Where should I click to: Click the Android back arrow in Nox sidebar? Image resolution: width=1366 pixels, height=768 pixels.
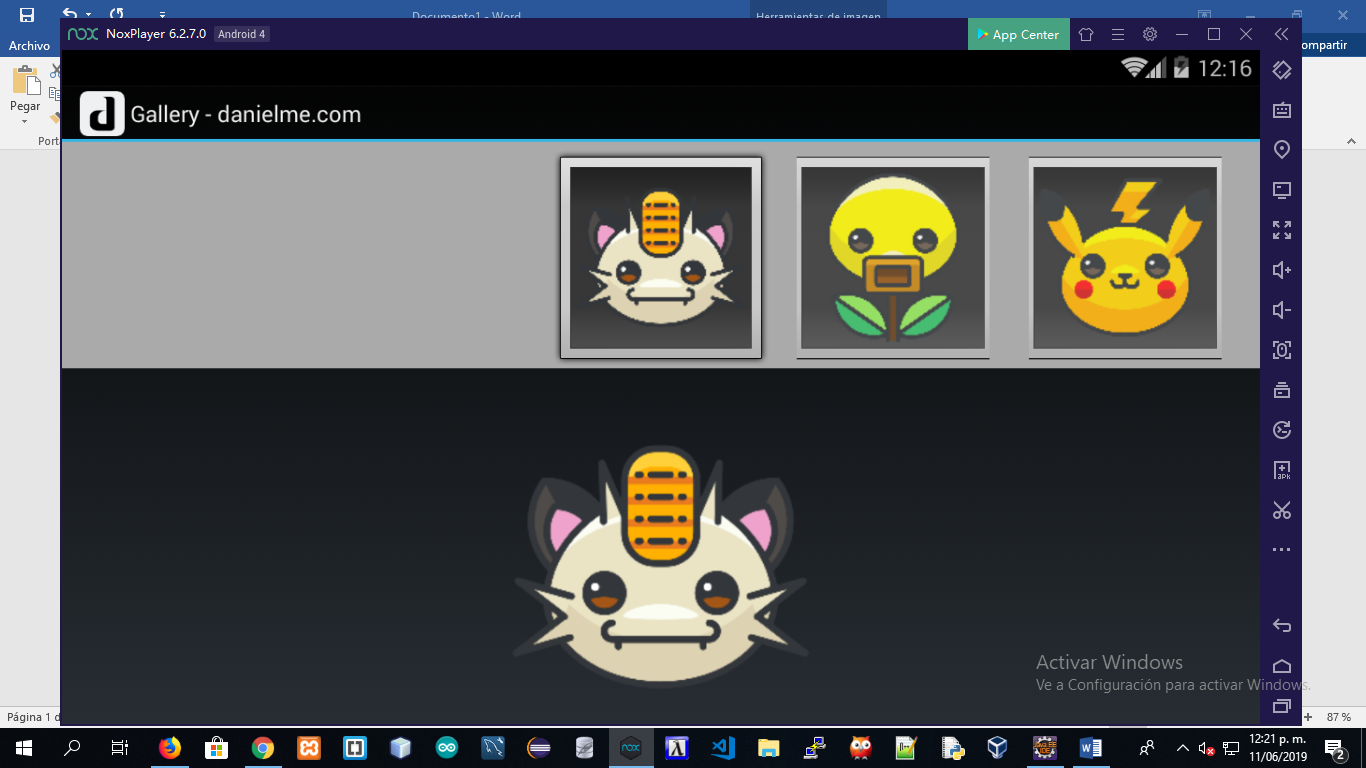(x=1282, y=626)
